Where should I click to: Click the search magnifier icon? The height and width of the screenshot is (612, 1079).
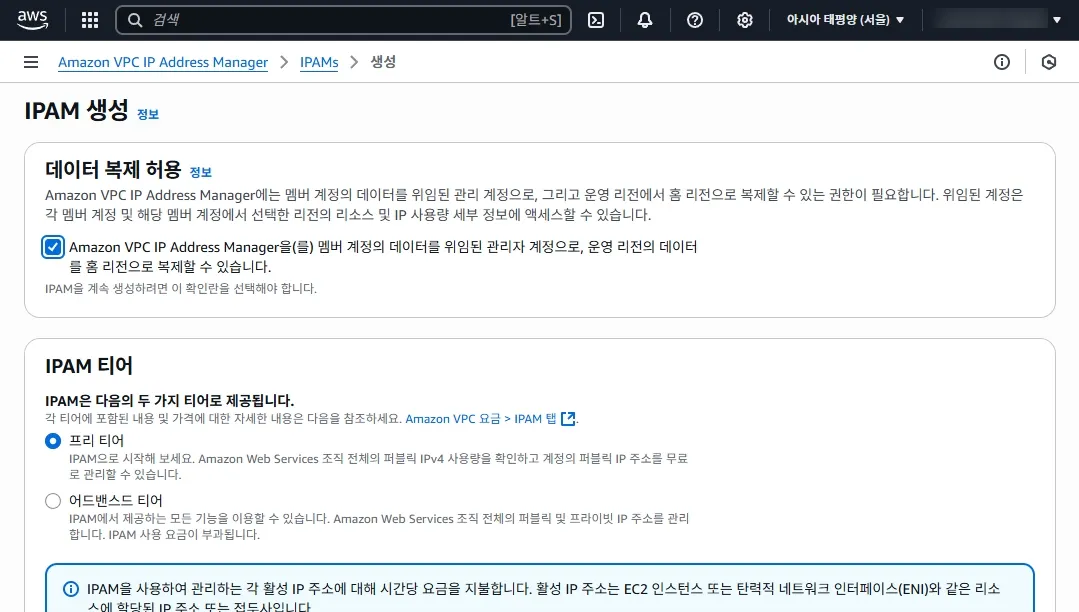135,20
